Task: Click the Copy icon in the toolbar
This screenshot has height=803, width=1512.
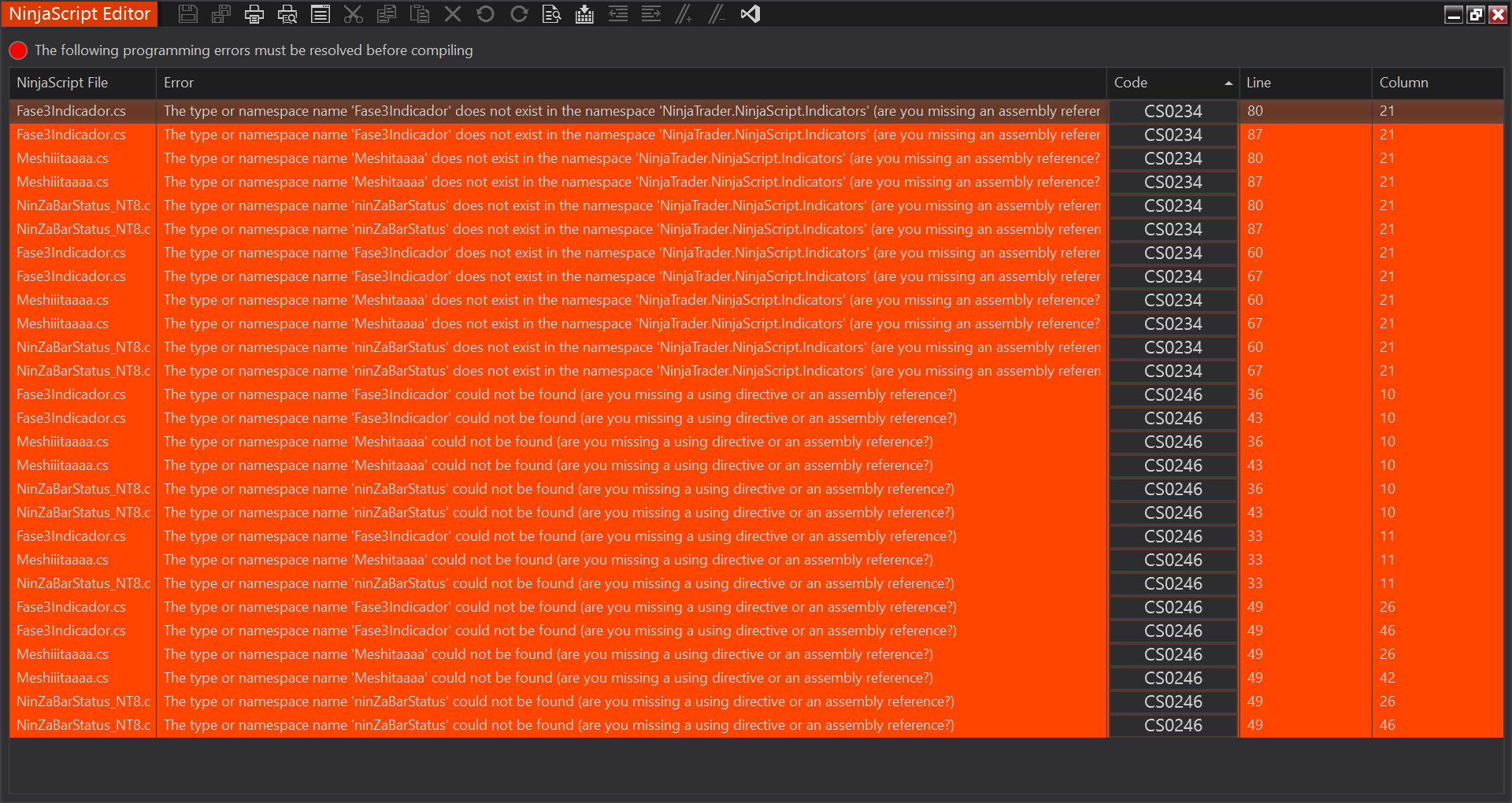Action: point(387,14)
